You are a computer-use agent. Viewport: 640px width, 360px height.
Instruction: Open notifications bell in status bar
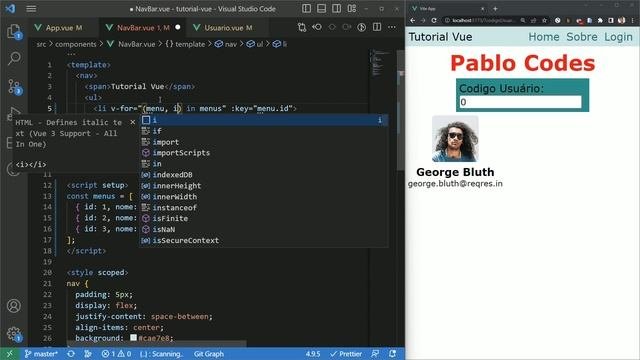pos(392,354)
